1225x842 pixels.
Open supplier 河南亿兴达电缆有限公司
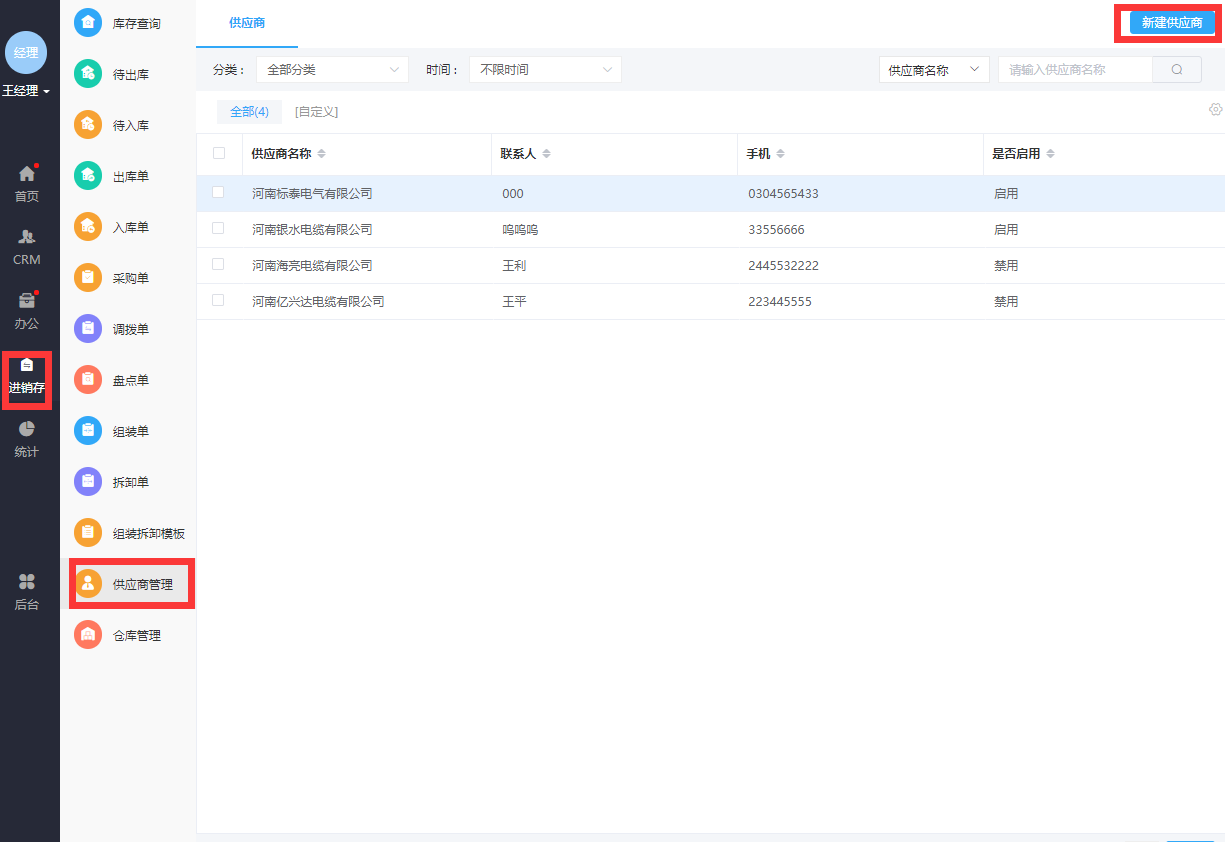click(318, 302)
